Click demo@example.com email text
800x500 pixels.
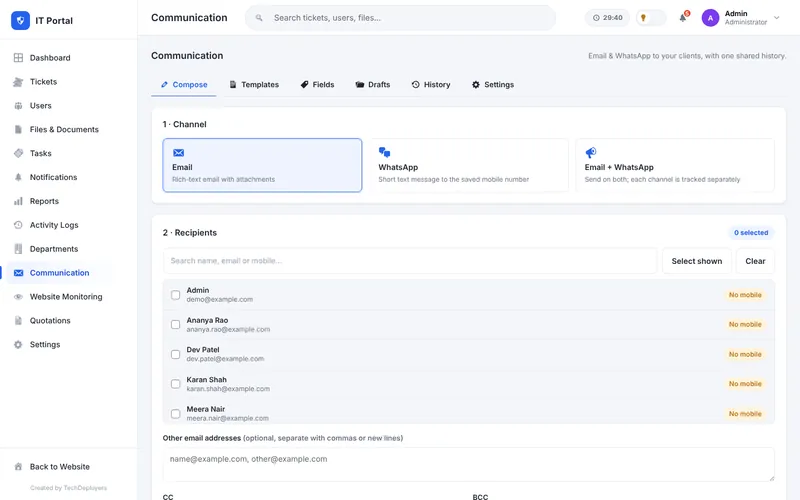click(x=219, y=299)
